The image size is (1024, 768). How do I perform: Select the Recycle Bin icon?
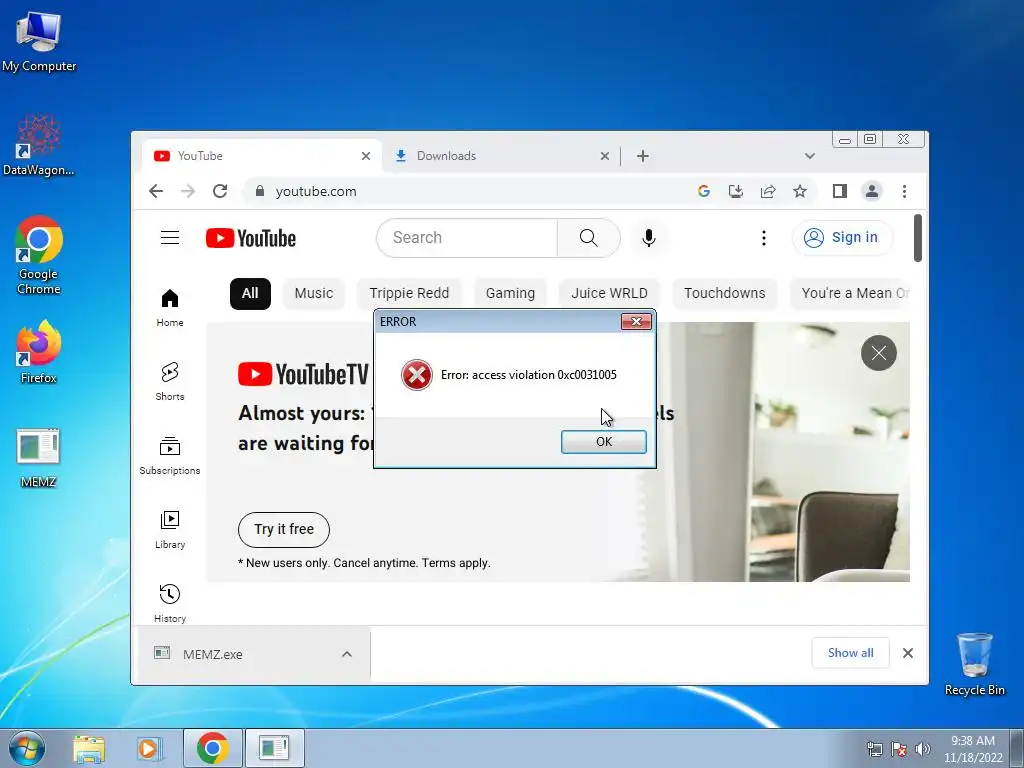click(974, 664)
